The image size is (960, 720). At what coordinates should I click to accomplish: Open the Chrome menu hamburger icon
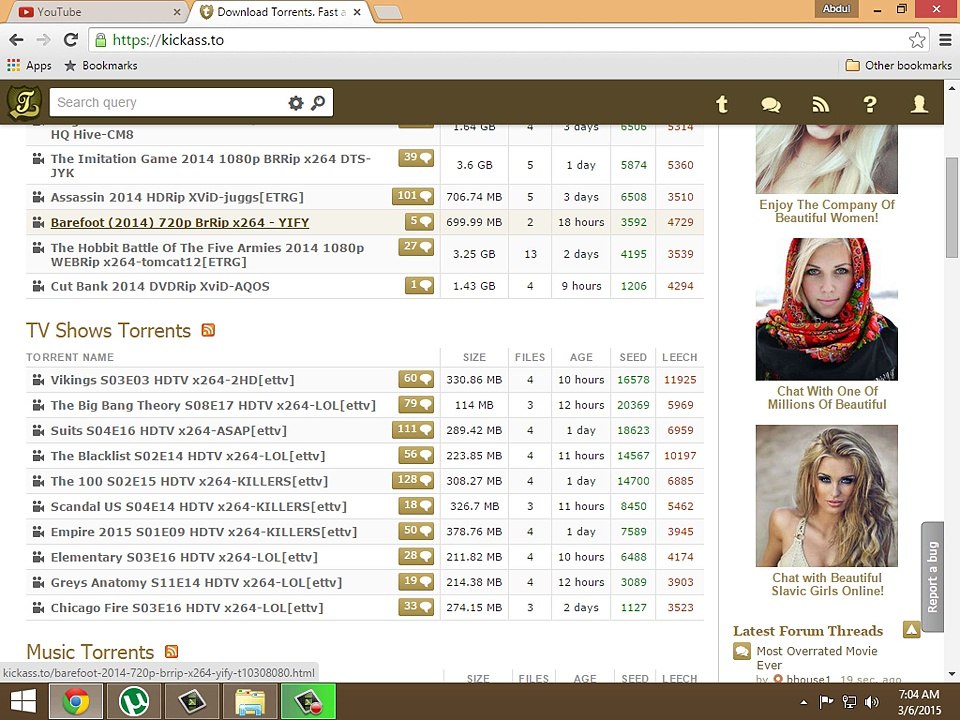[x=945, y=40]
